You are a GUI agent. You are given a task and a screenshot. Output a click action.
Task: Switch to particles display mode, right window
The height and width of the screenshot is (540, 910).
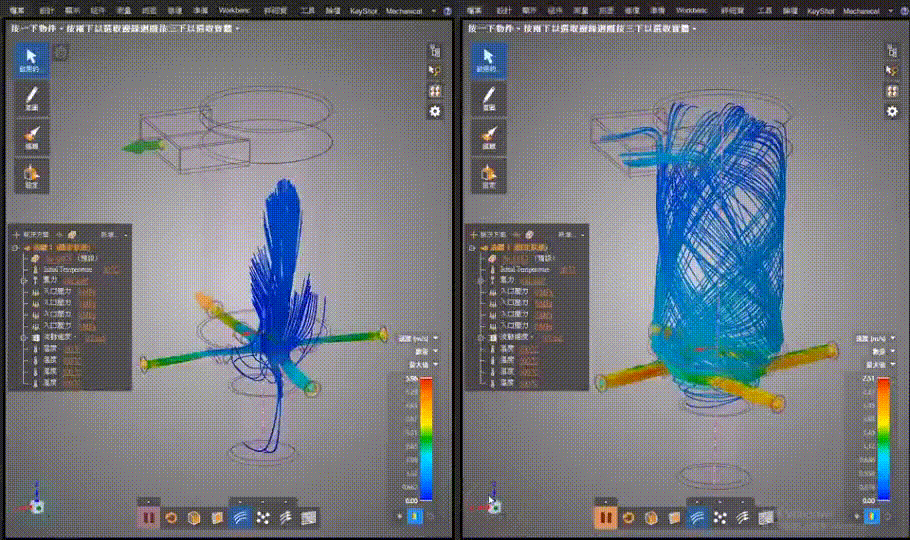click(720, 517)
